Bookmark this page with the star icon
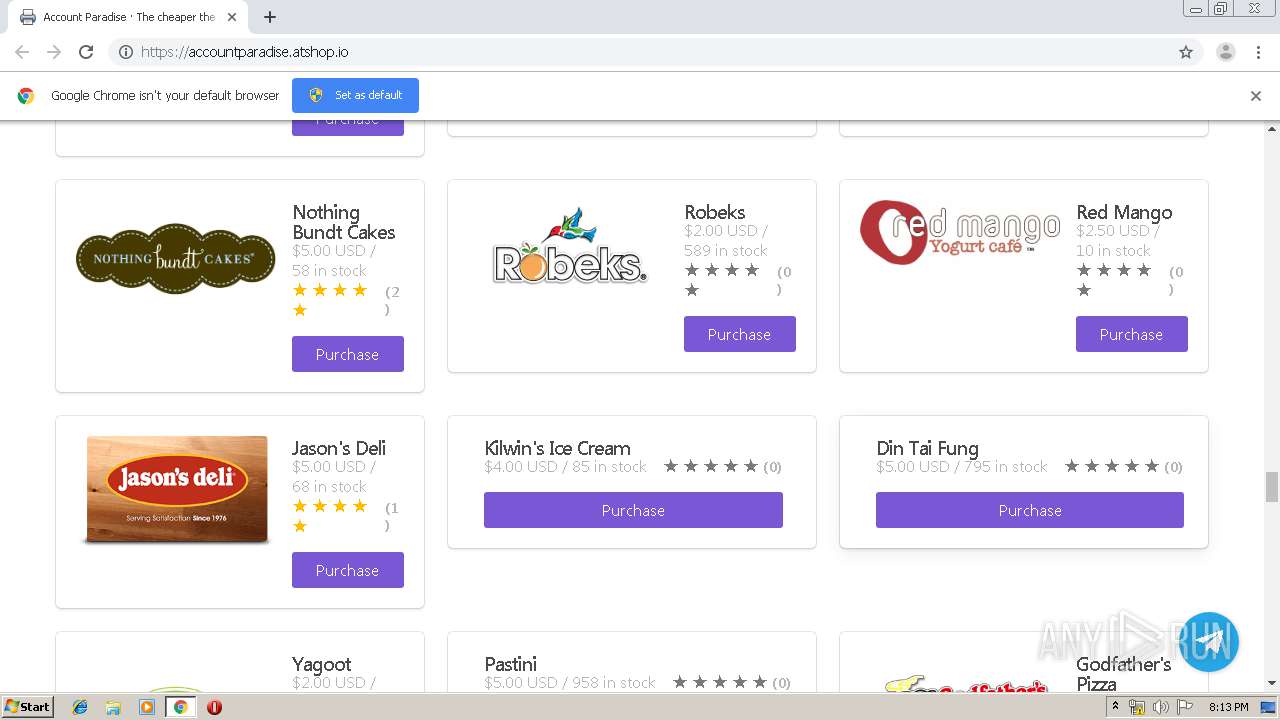Screen dimensions: 1280x720 [x=1186, y=52]
